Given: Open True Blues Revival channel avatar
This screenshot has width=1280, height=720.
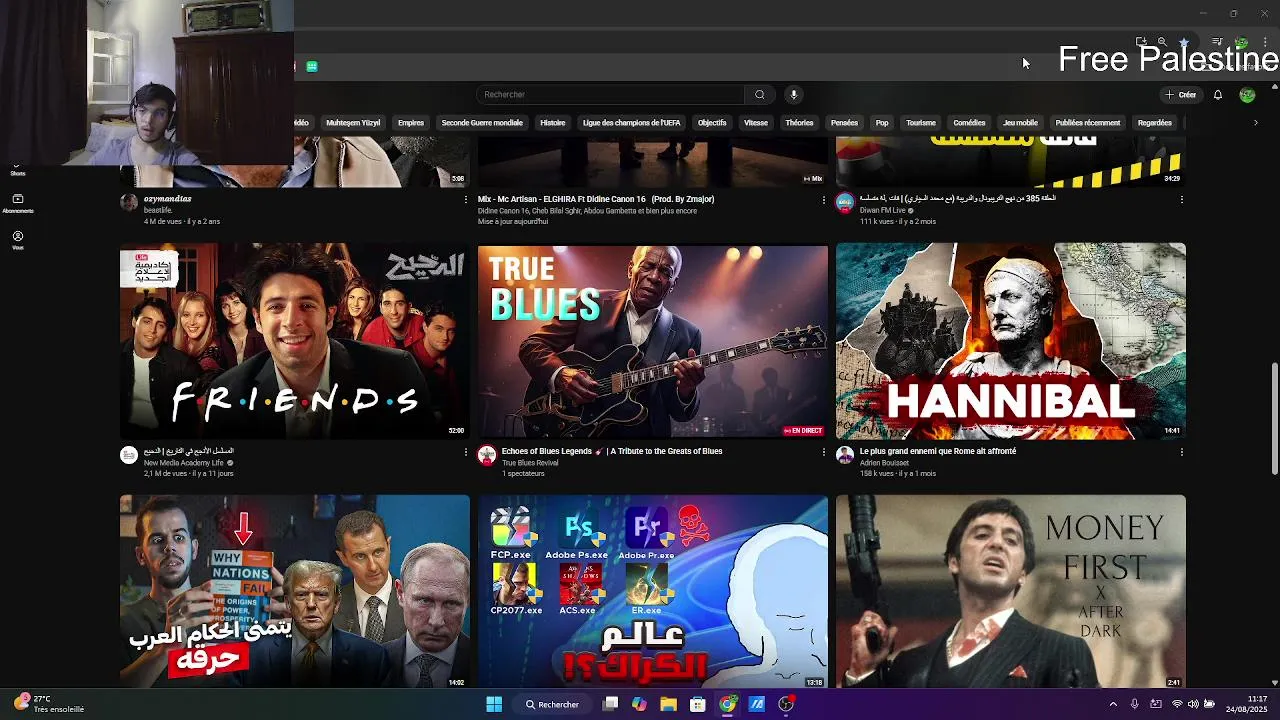Looking at the screenshot, I should [x=487, y=455].
